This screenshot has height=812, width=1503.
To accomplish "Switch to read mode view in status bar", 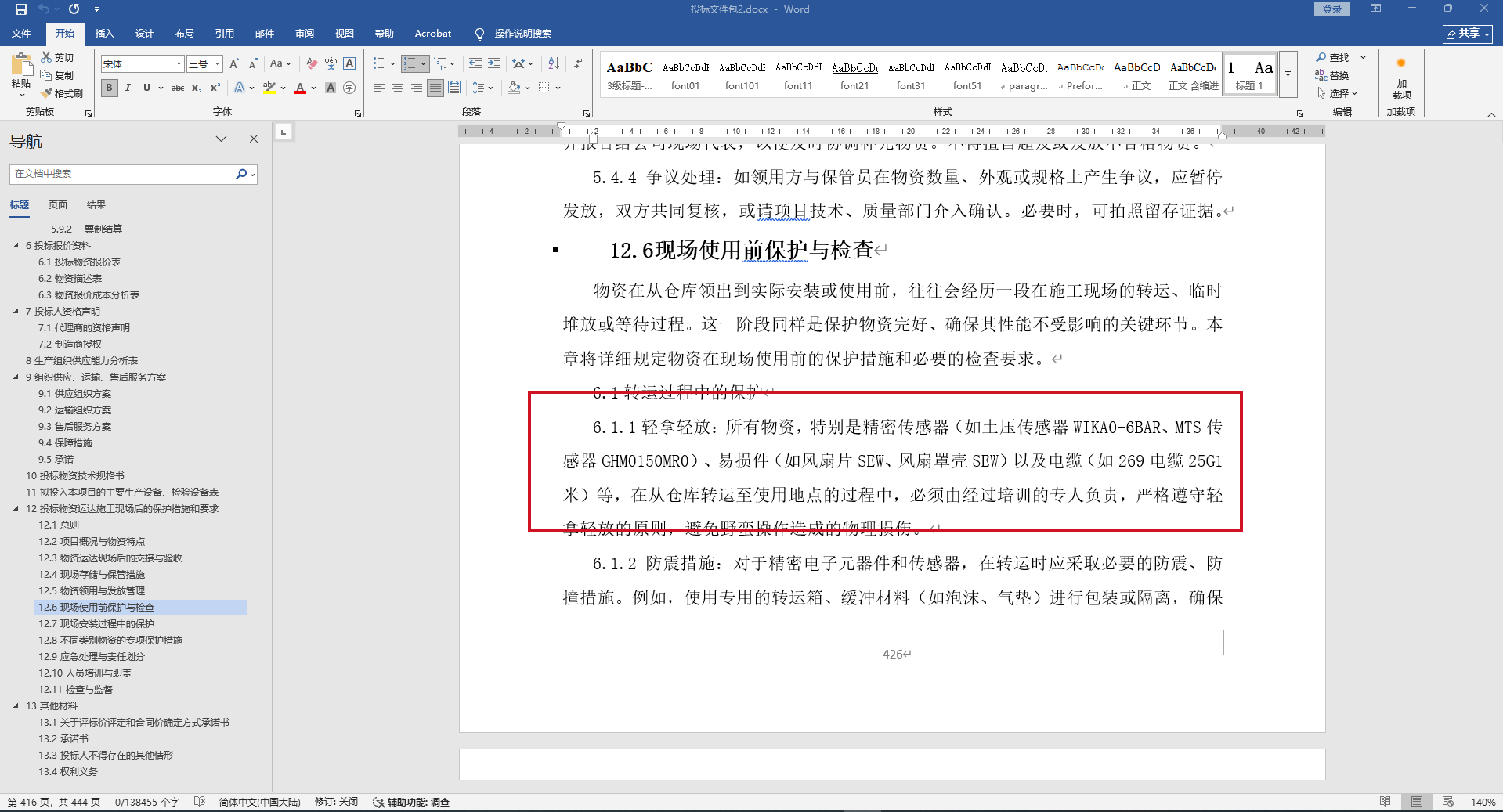I will pyautogui.click(x=1386, y=802).
